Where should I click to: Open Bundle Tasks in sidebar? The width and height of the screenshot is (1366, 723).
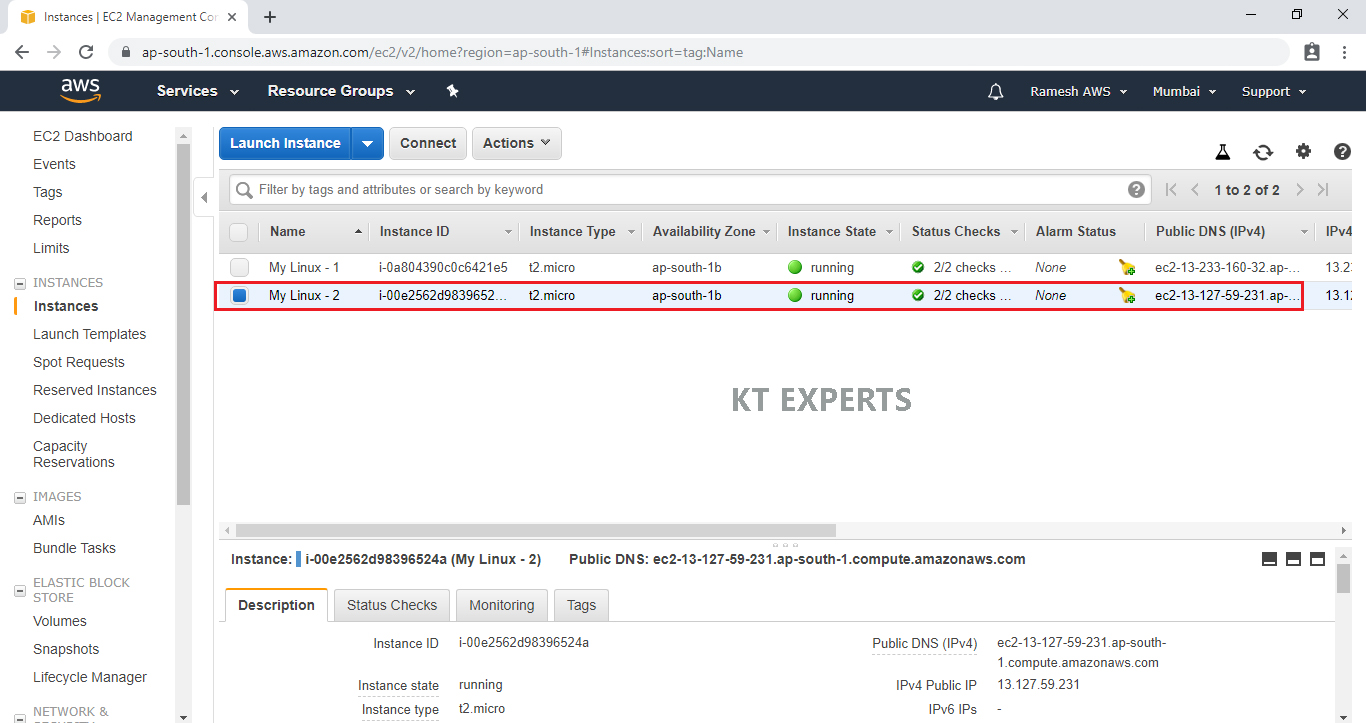[x=74, y=548]
